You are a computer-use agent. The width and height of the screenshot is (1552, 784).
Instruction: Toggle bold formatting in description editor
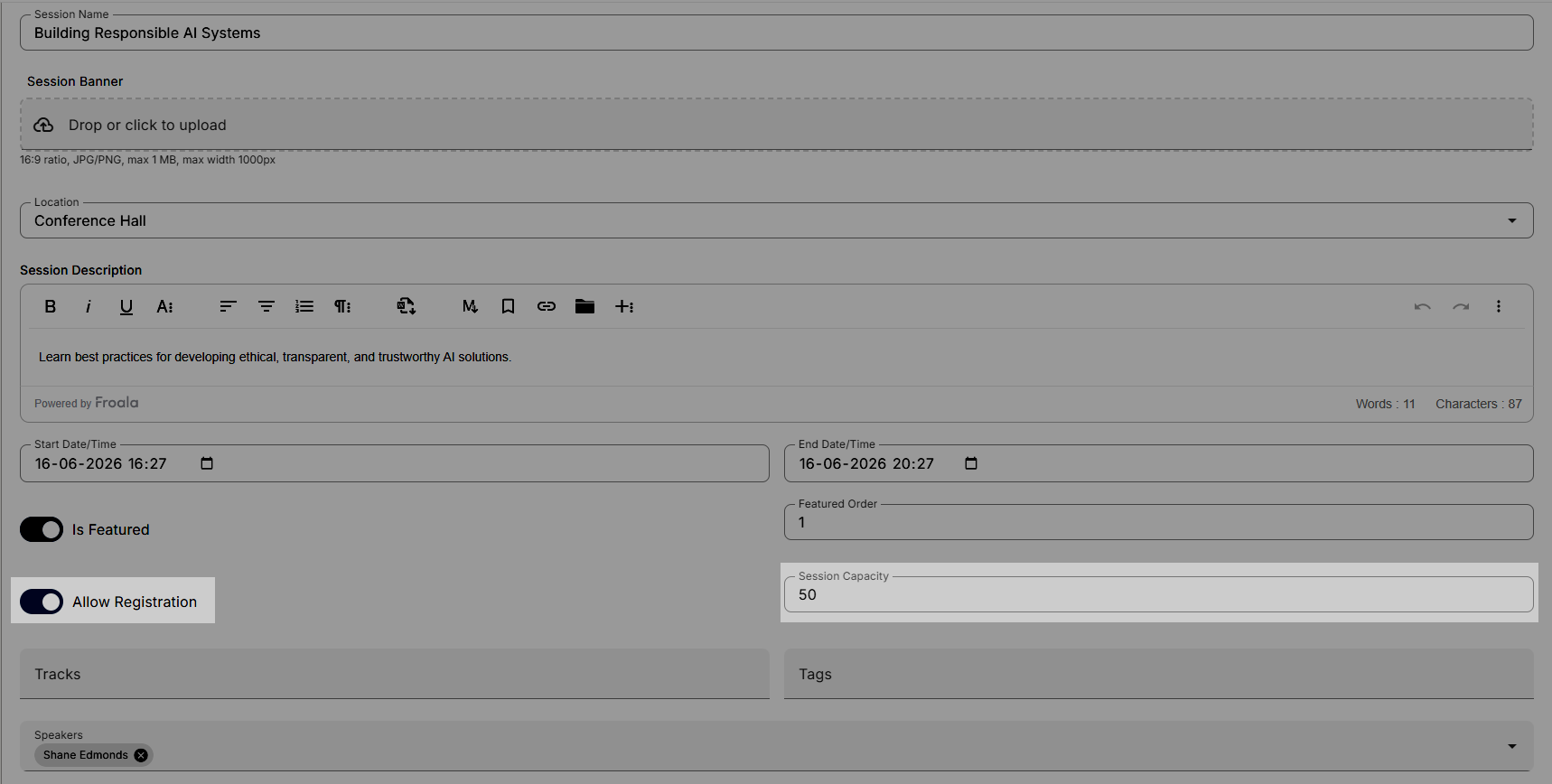[x=51, y=307]
